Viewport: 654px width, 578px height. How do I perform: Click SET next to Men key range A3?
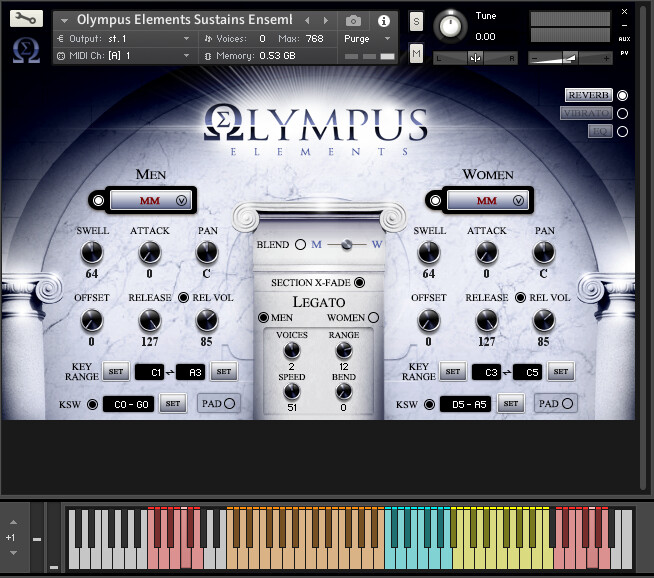pos(224,372)
